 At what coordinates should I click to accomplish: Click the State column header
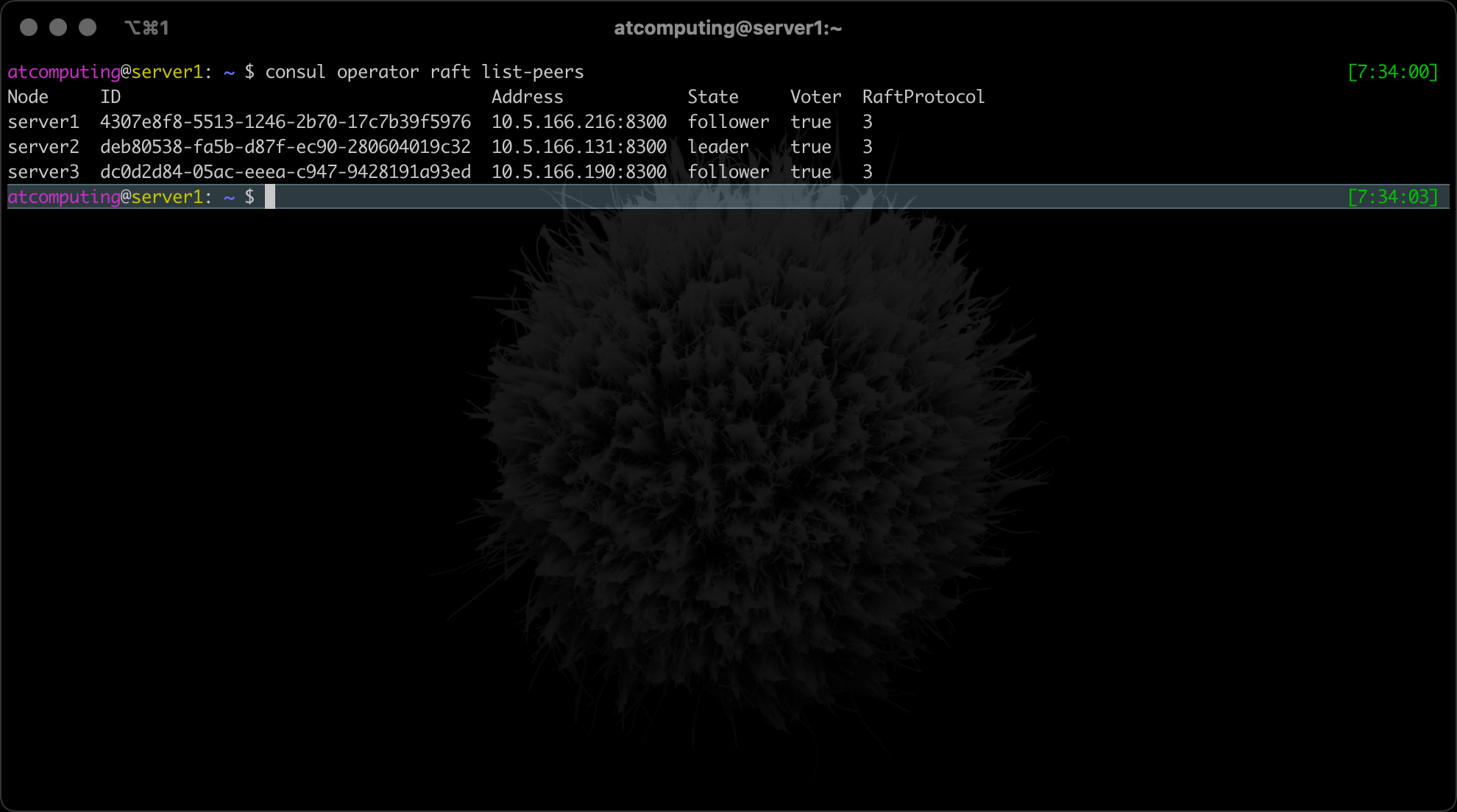[712, 97]
